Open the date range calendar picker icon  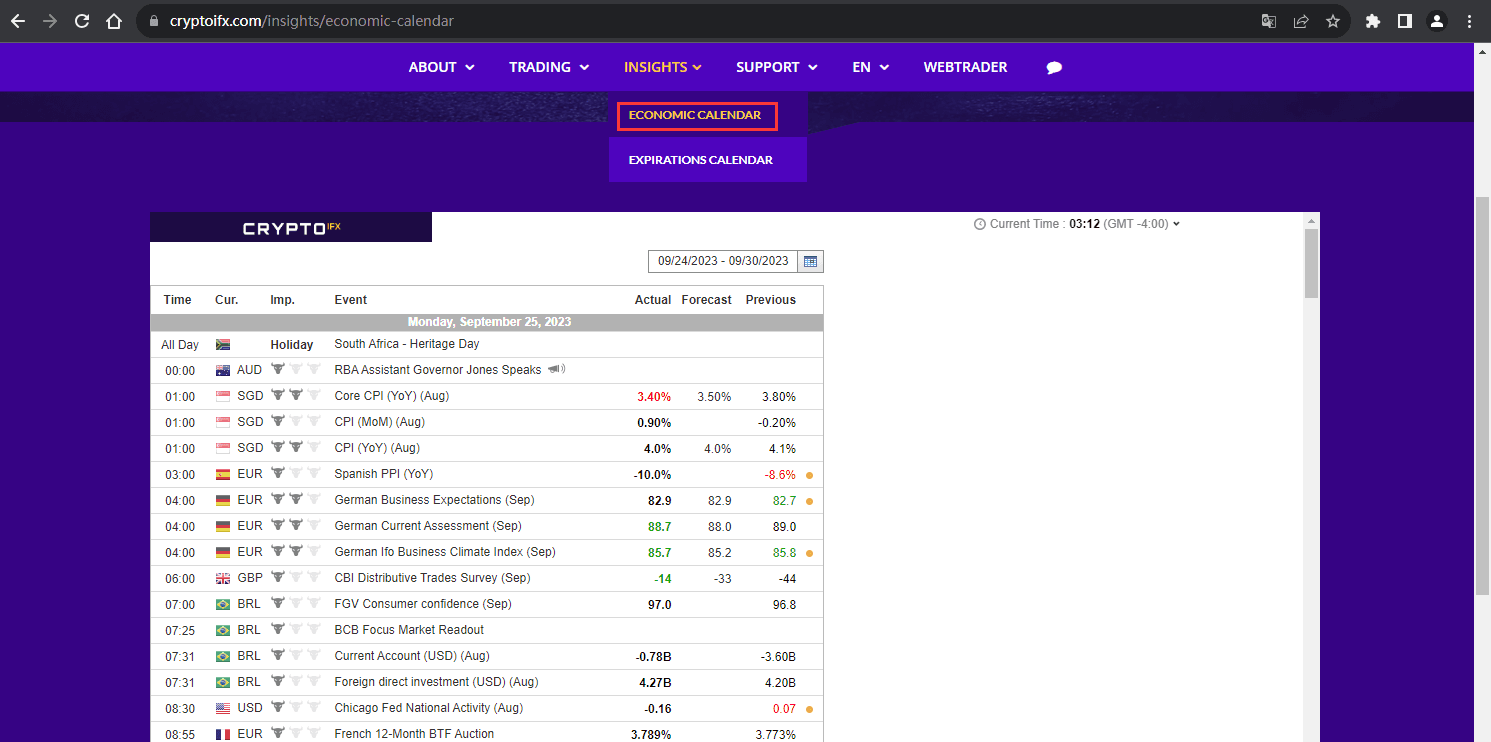coord(811,261)
